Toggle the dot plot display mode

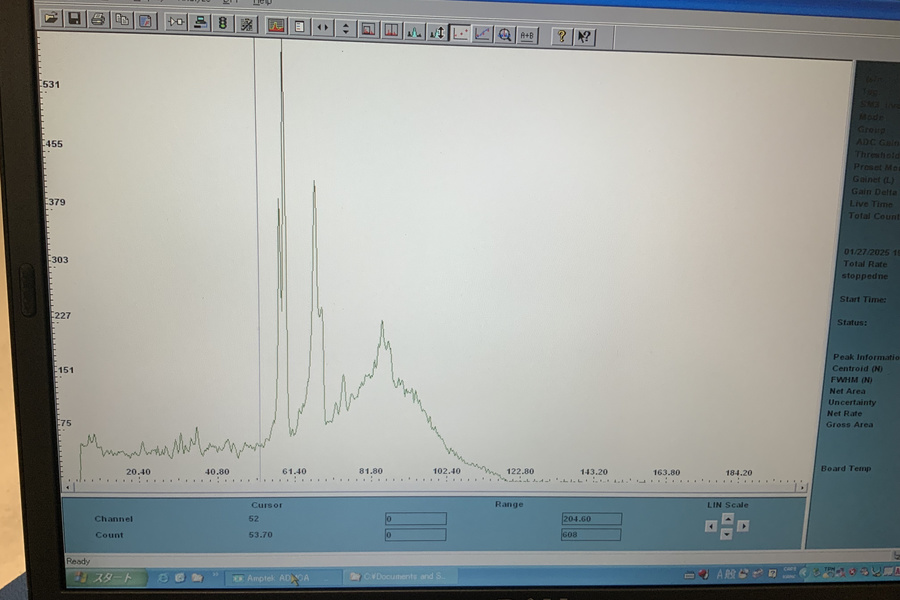pos(460,33)
